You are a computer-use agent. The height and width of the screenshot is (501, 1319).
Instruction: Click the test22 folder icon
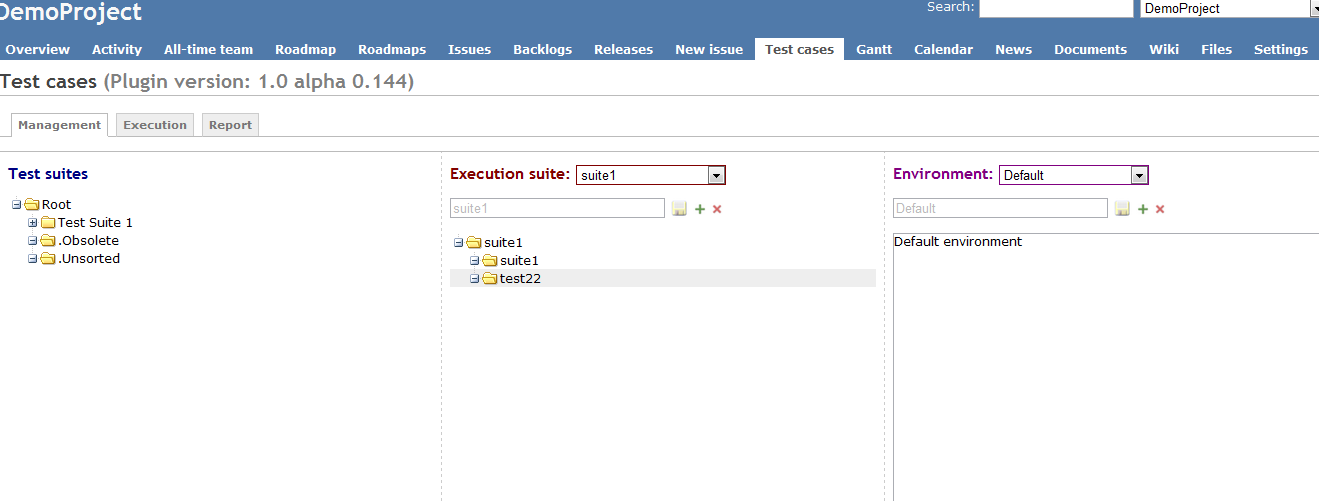(x=490, y=279)
